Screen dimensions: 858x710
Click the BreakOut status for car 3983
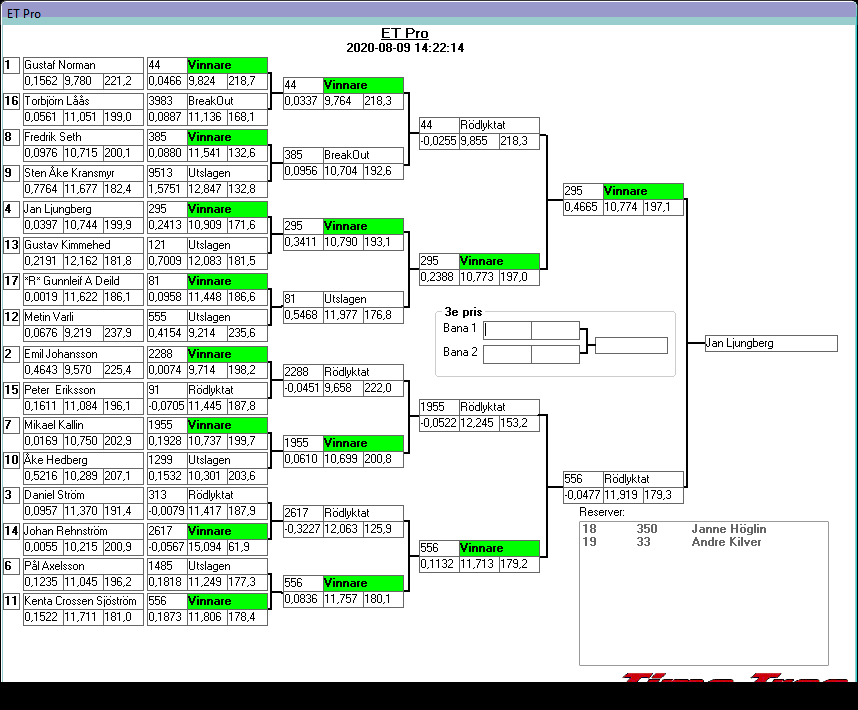click(x=226, y=101)
